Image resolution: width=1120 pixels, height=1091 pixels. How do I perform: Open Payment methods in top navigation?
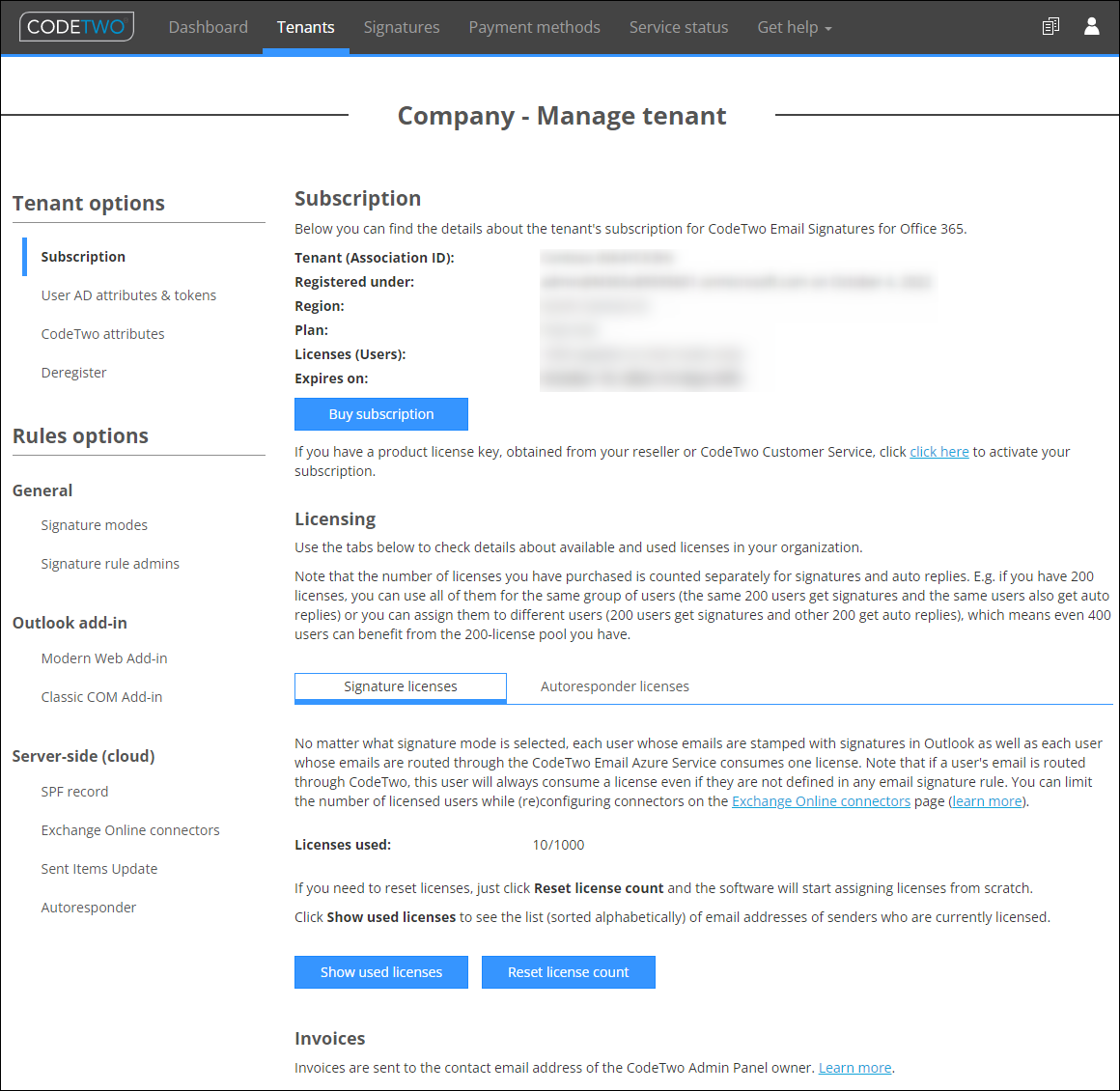point(534,27)
